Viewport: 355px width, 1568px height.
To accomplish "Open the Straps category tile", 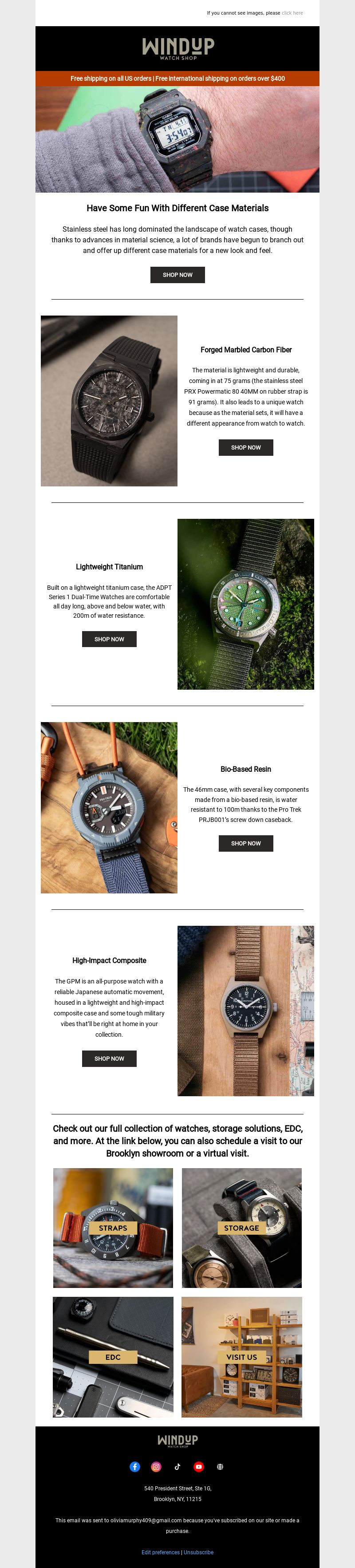I will coord(113,1228).
